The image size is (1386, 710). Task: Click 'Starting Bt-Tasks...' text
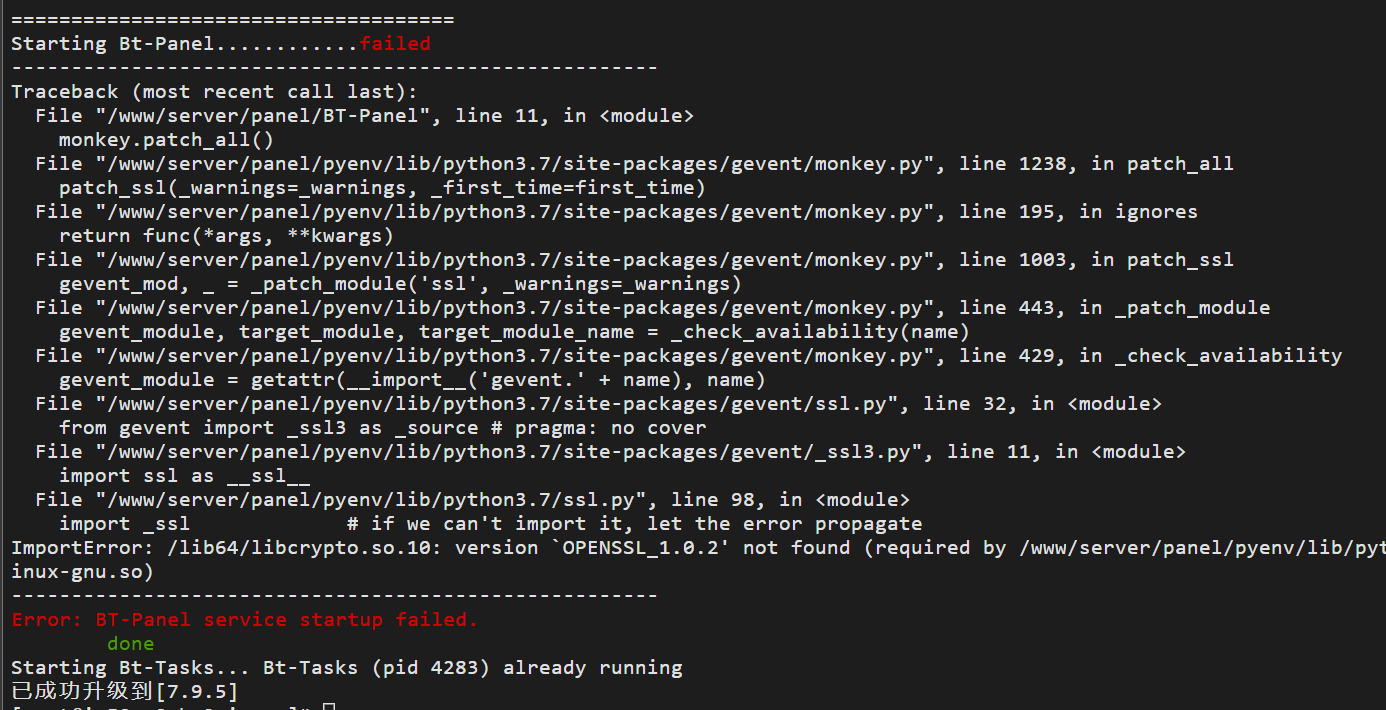coord(130,668)
